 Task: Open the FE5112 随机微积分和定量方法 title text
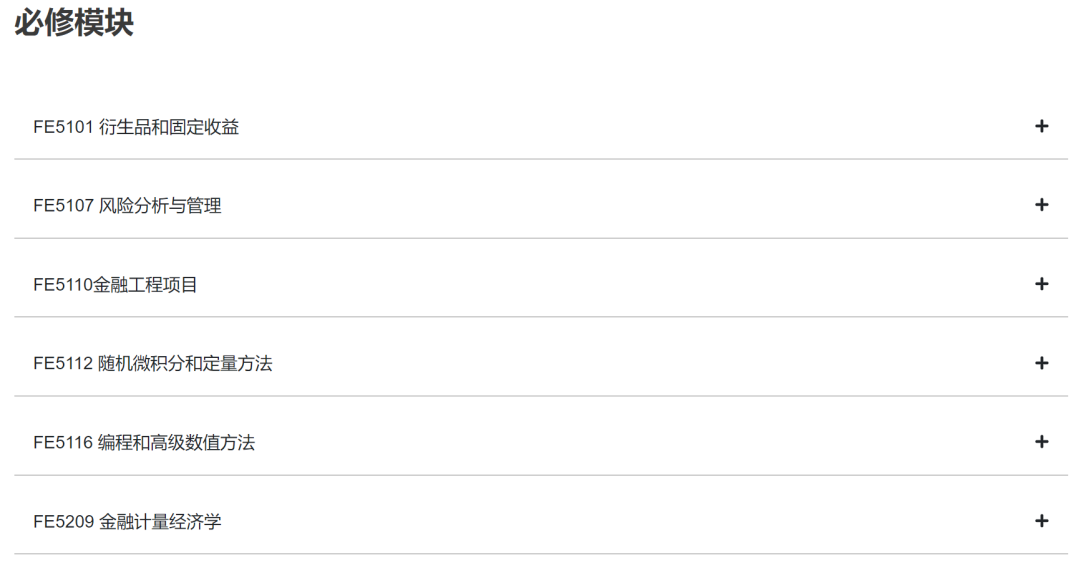pyautogui.click(x=152, y=364)
